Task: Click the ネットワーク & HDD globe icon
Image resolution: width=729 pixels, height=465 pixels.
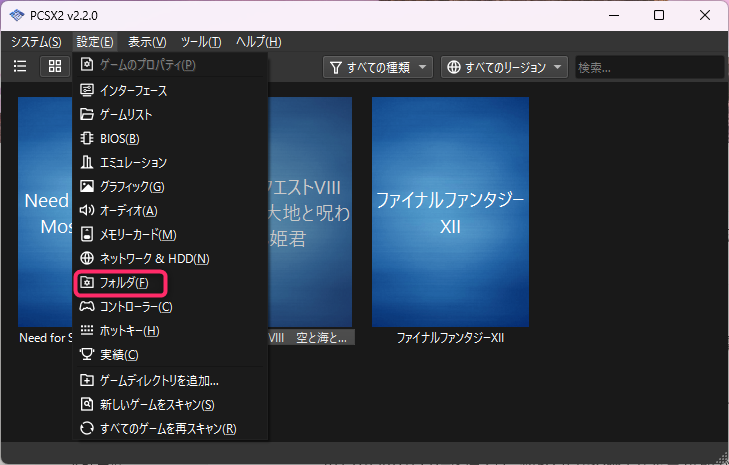Action: (x=87, y=258)
